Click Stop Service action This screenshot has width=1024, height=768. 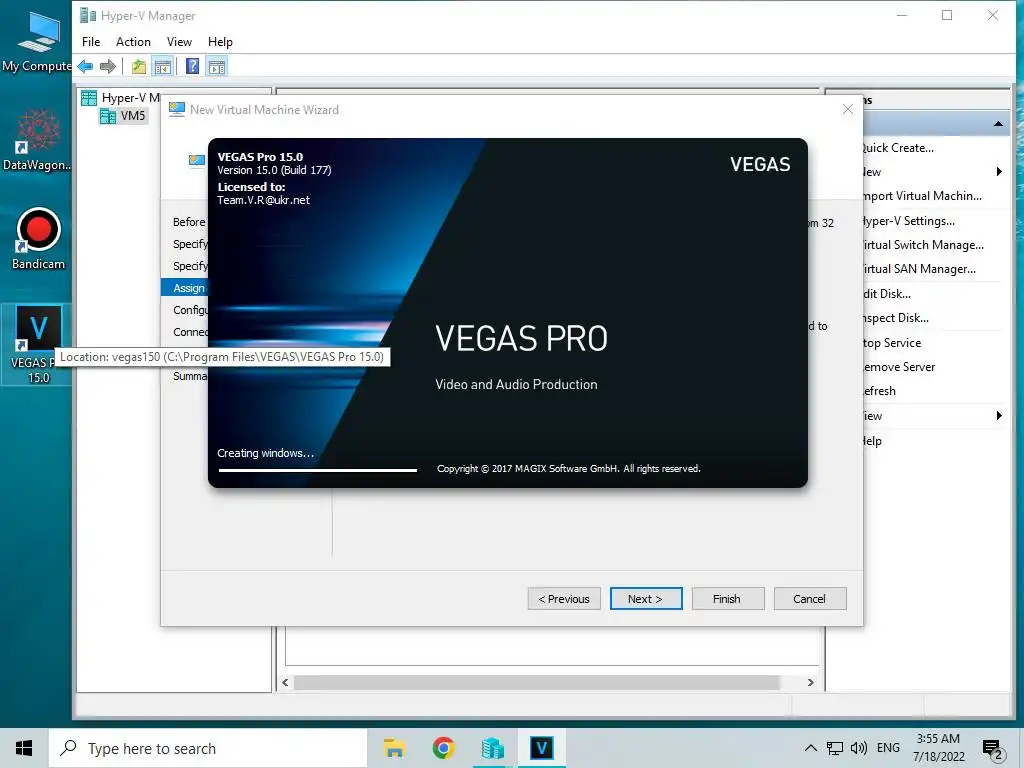pos(892,343)
